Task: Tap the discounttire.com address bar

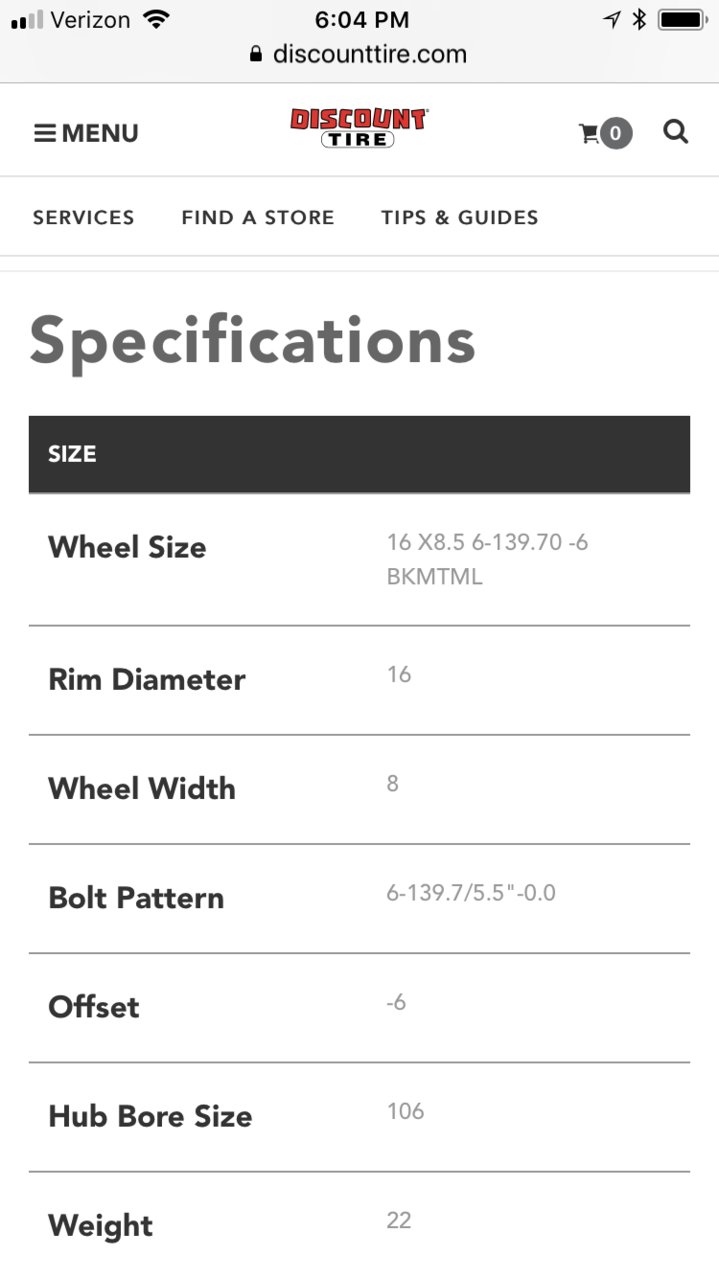Action: (359, 54)
